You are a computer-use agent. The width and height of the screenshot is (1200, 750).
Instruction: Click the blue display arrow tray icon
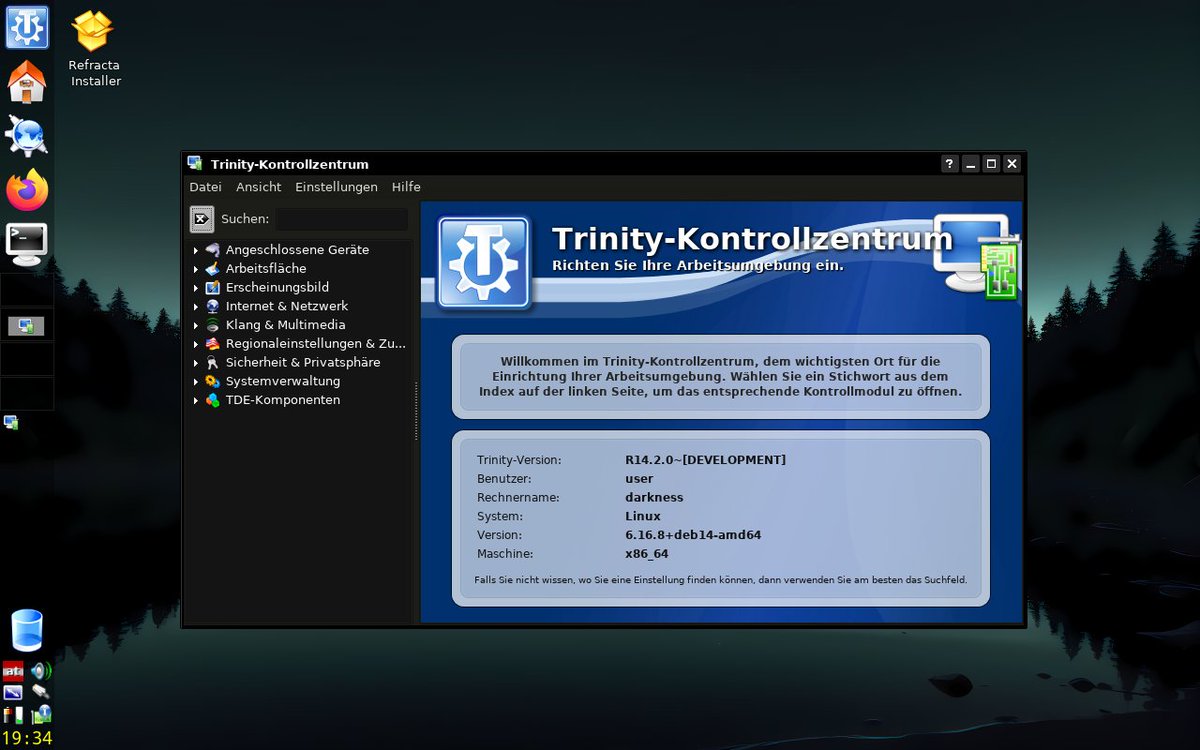click(x=13, y=692)
